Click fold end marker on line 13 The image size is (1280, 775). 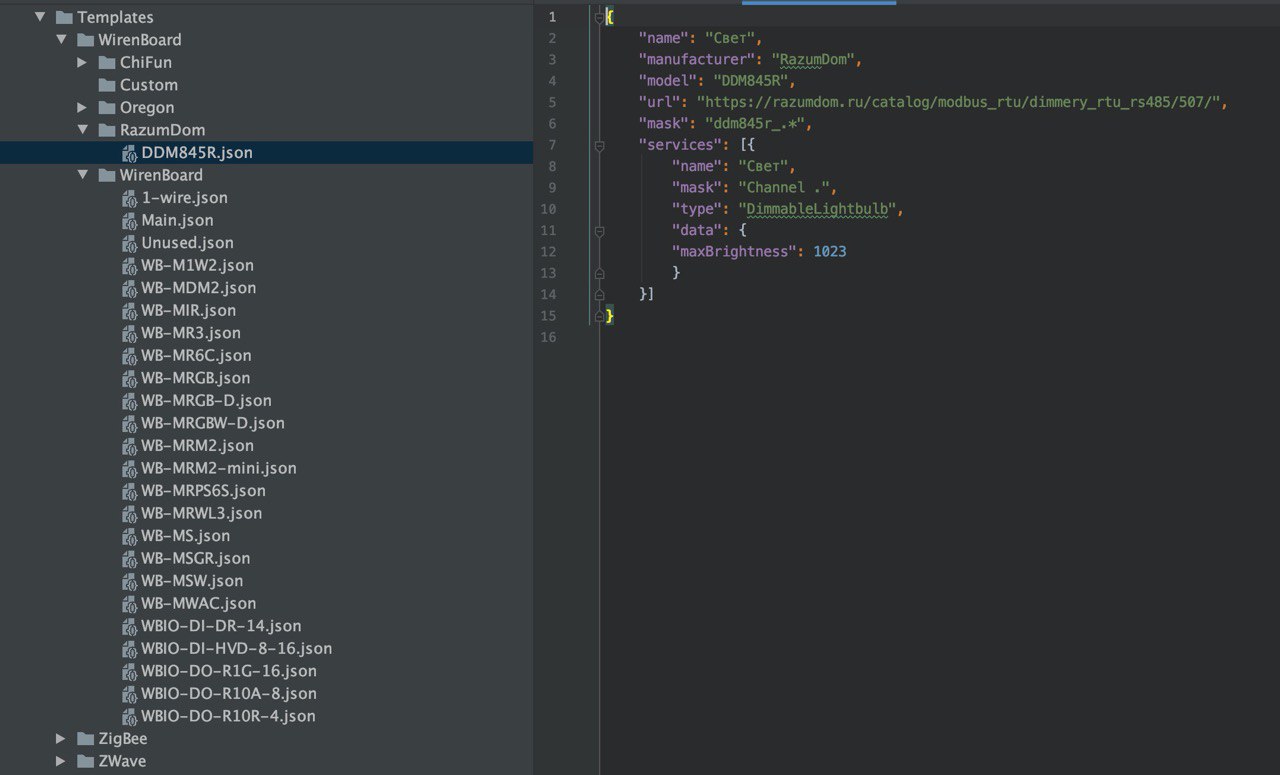599,273
